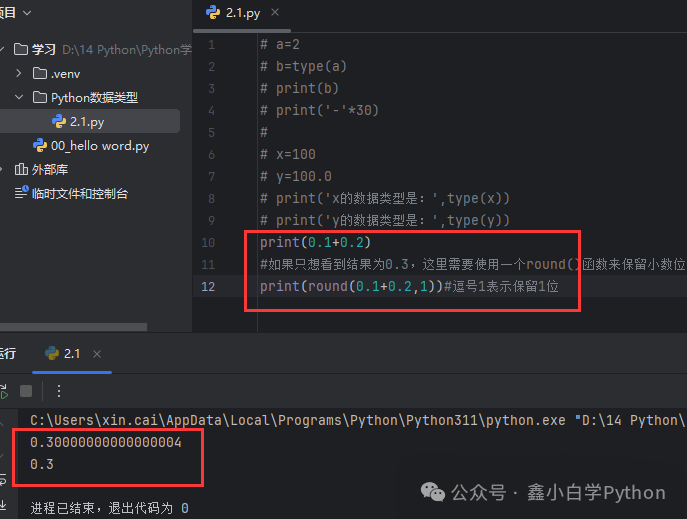Click scroll to end icon in console sidebar
Screen dimensions: 687x519
pos(4,504)
